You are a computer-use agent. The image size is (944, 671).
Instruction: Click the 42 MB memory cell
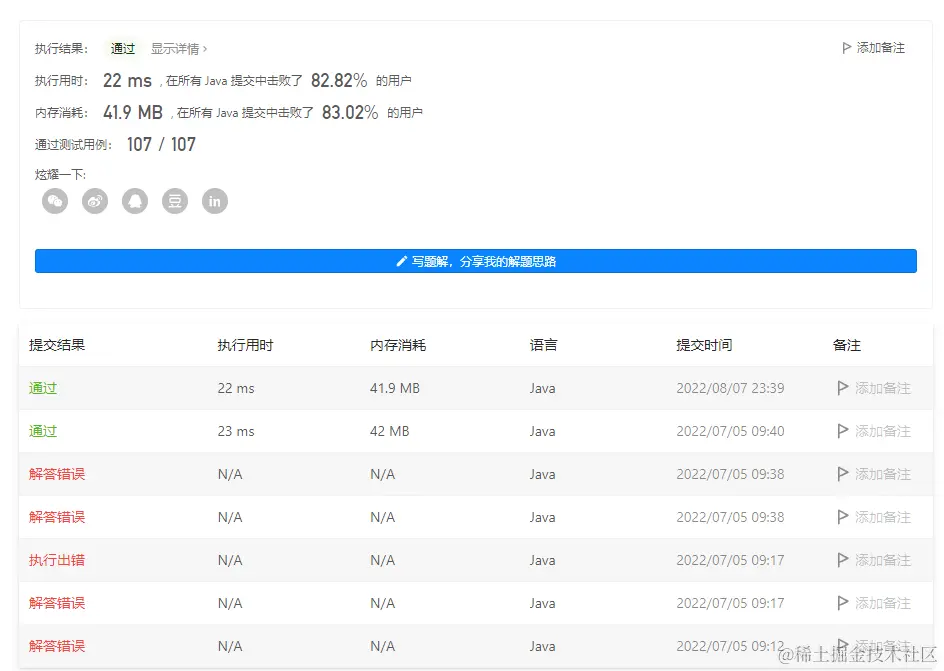[x=390, y=431]
